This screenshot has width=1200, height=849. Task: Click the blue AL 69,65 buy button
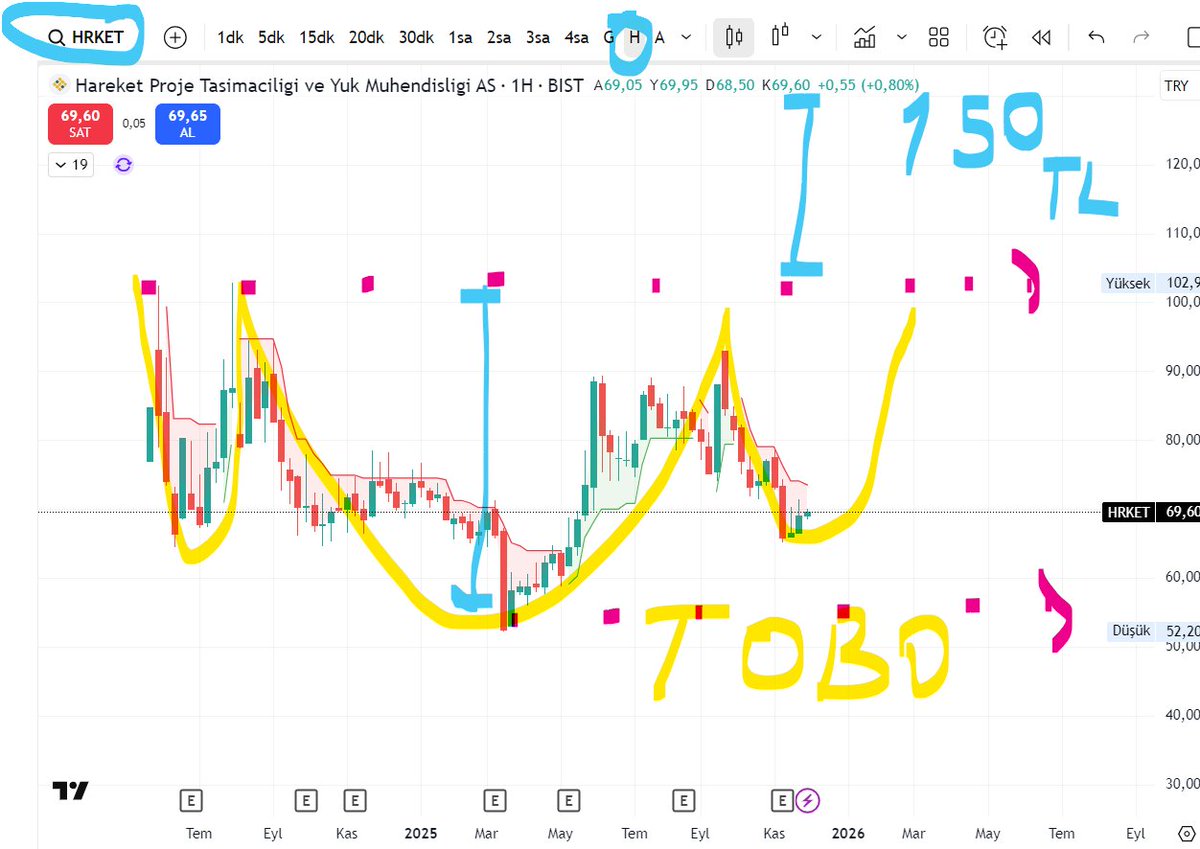click(x=187, y=124)
